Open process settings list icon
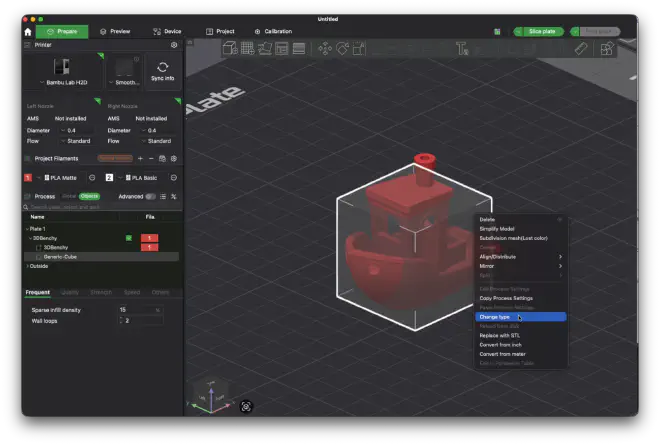 click(x=163, y=196)
